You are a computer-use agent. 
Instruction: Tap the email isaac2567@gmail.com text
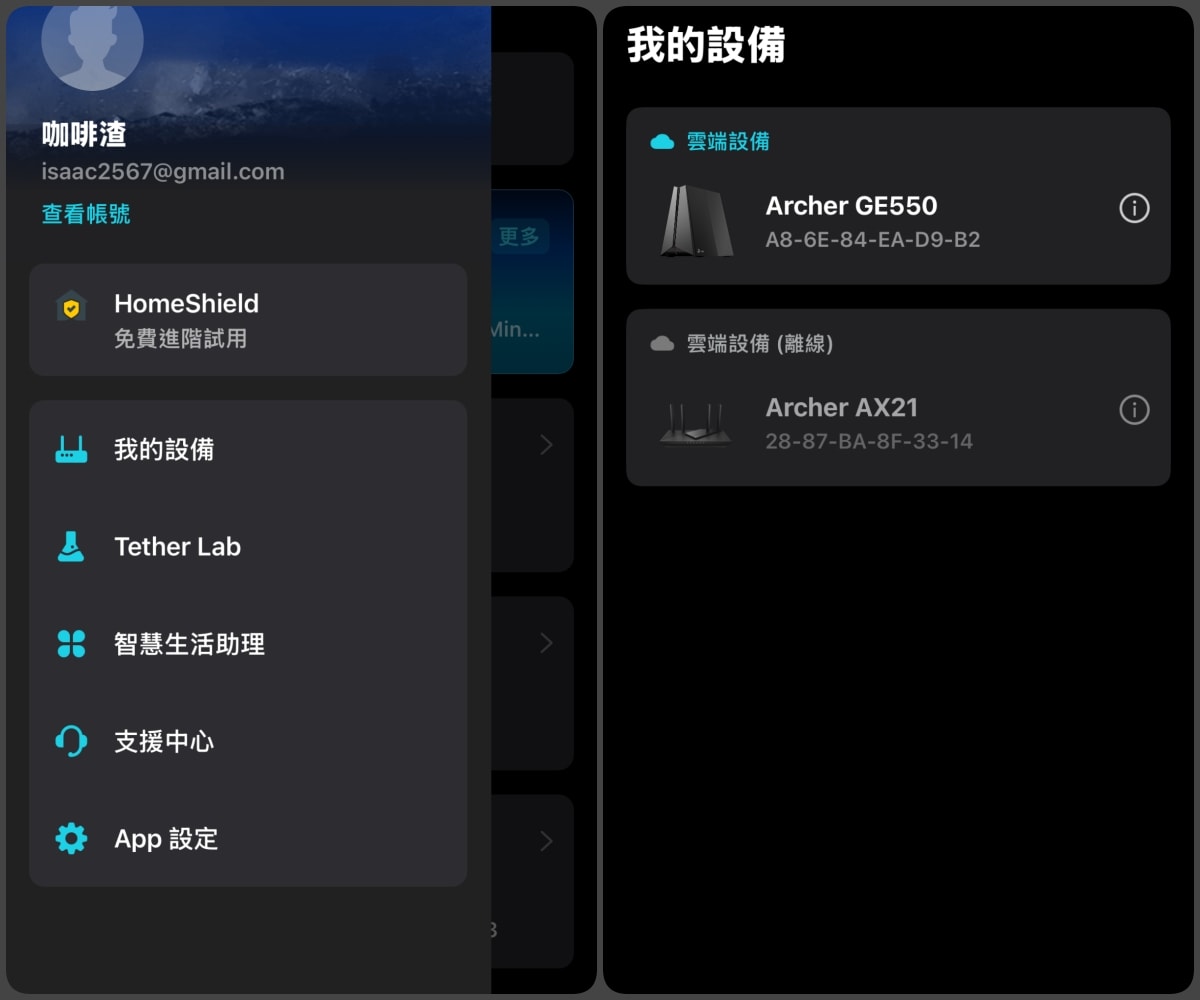pos(163,171)
